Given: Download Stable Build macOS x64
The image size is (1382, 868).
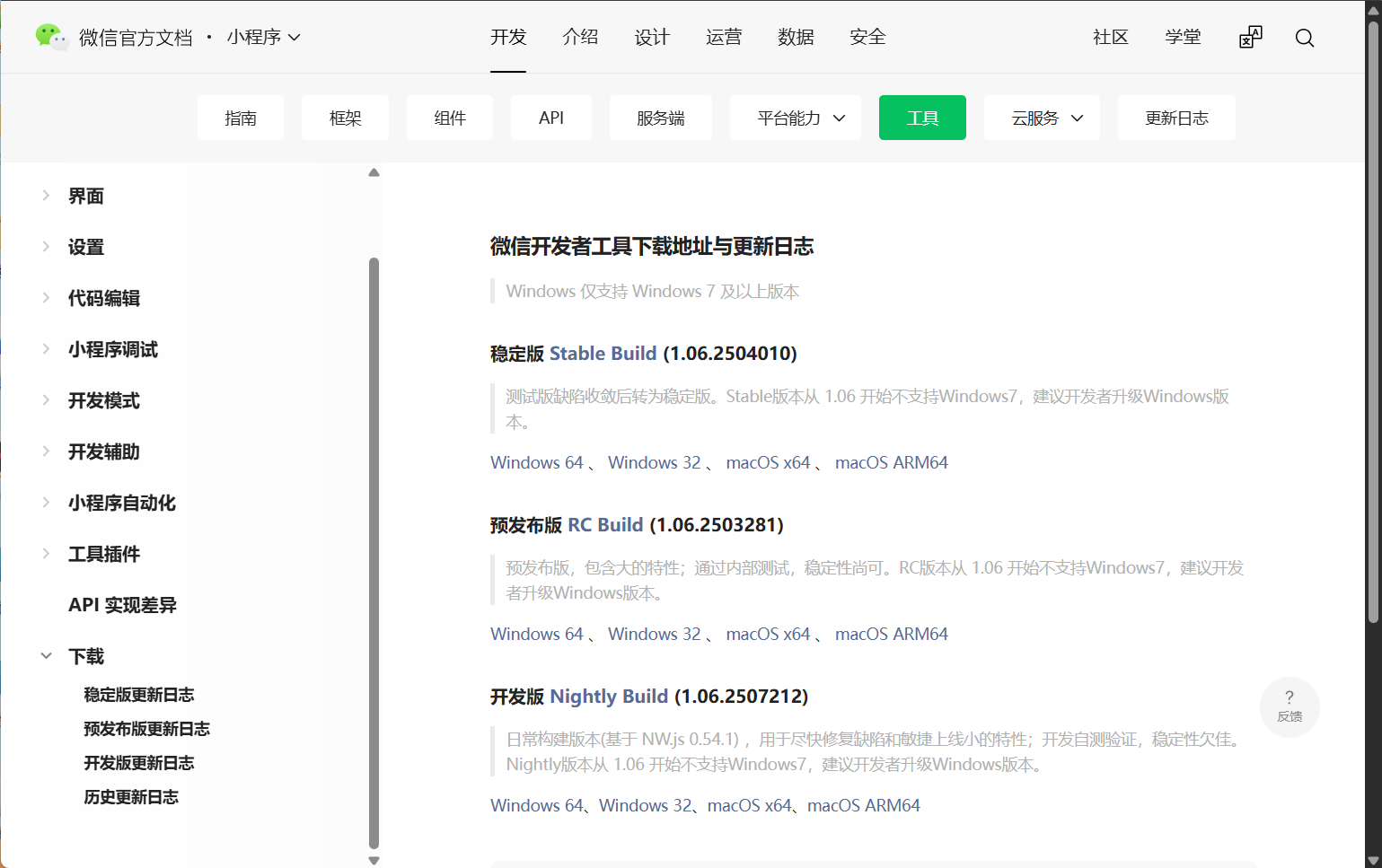Looking at the screenshot, I should [x=769, y=462].
